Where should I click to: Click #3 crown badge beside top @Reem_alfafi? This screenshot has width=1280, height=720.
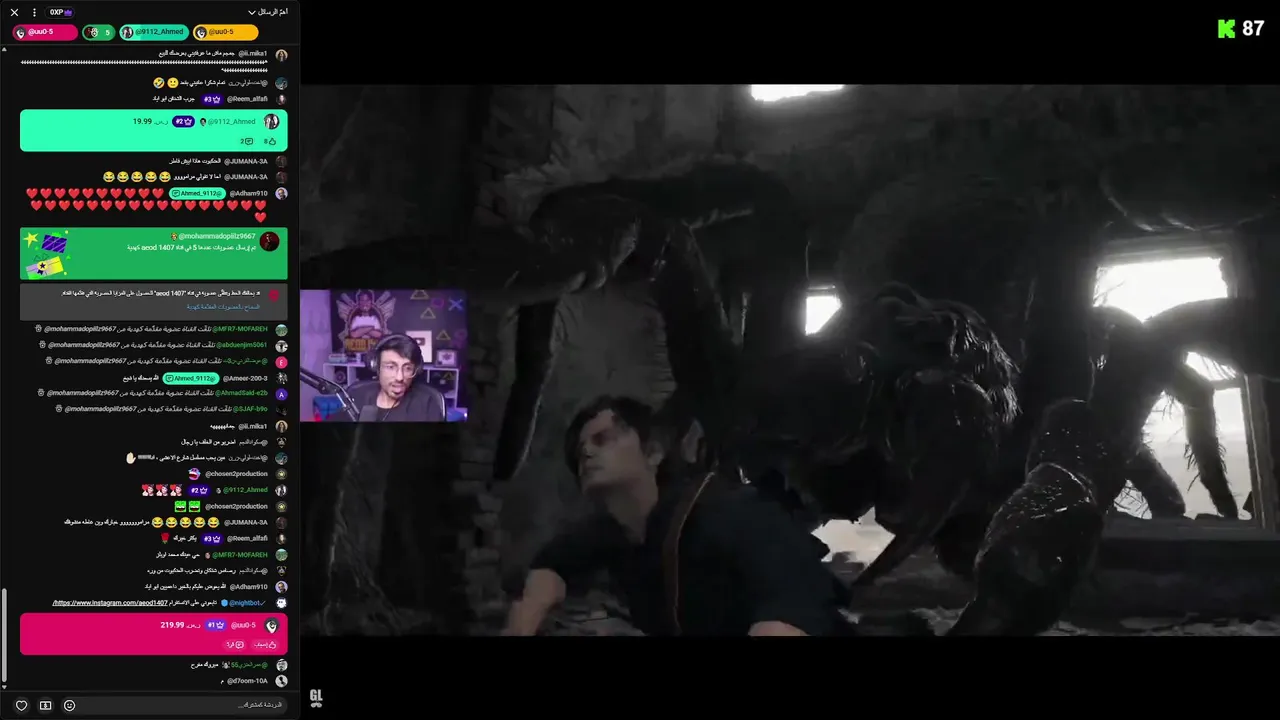click(x=212, y=99)
